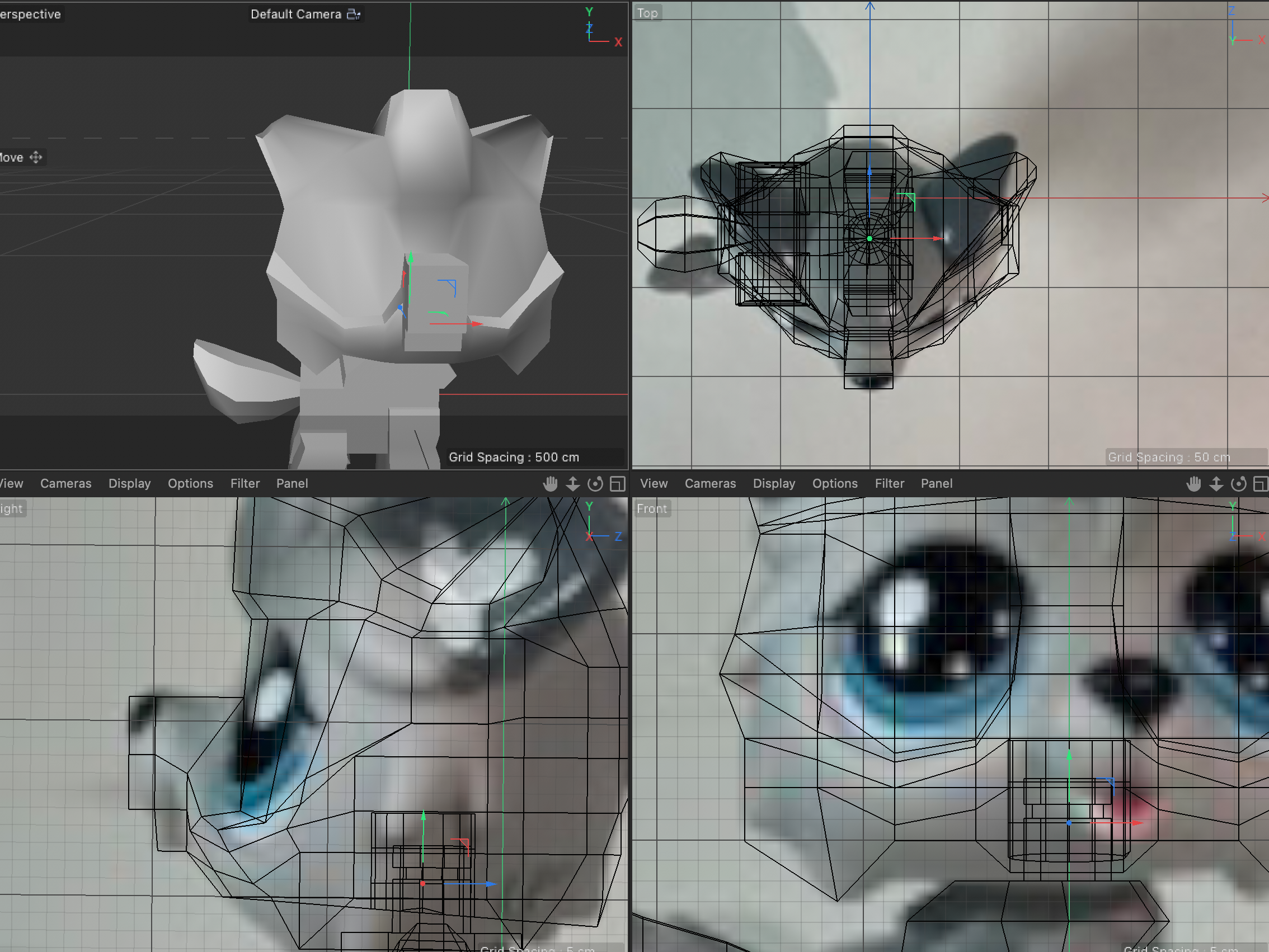Click the Default Camera title in Perspective view
Image resolution: width=1269 pixels, height=952 pixels.
[x=295, y=14]
